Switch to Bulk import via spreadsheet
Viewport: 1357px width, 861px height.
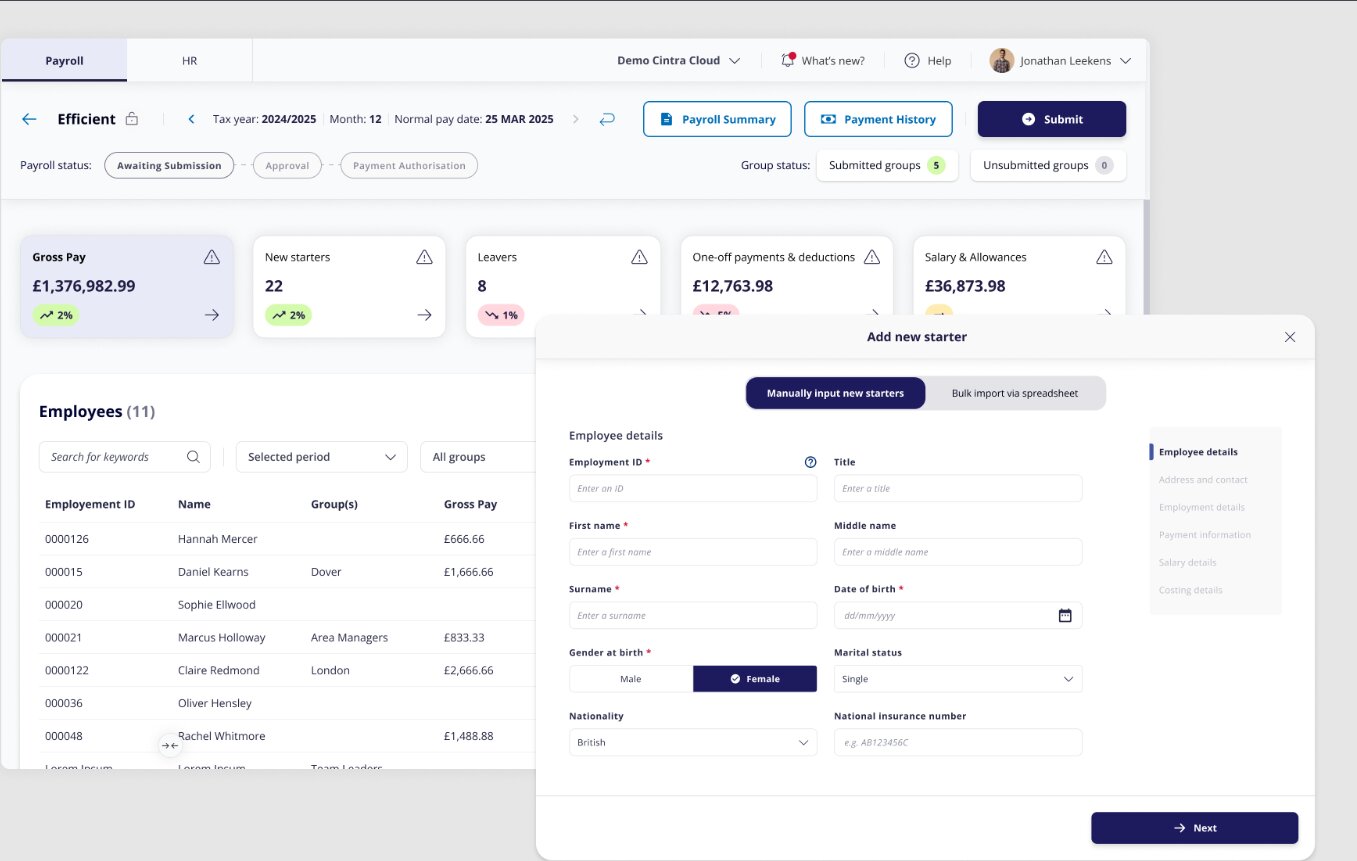[x=1014, y=393]
